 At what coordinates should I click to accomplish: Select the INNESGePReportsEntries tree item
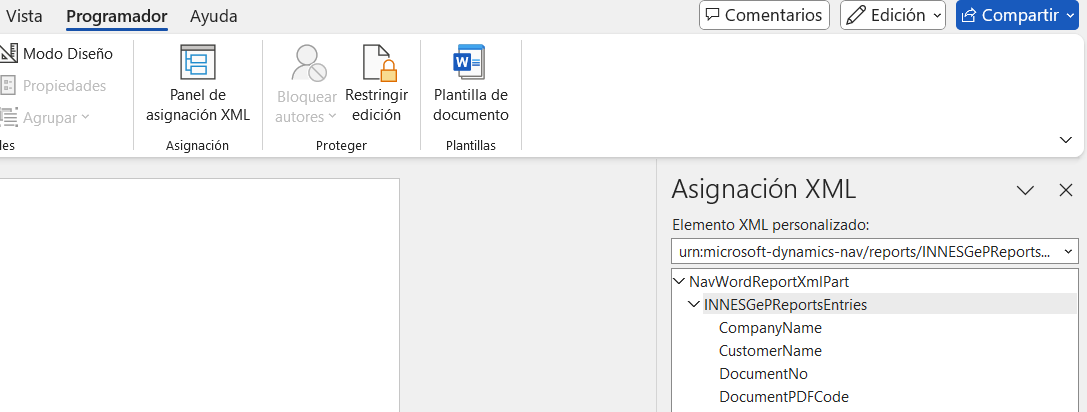pyautogui.click(x=785, y=305)
